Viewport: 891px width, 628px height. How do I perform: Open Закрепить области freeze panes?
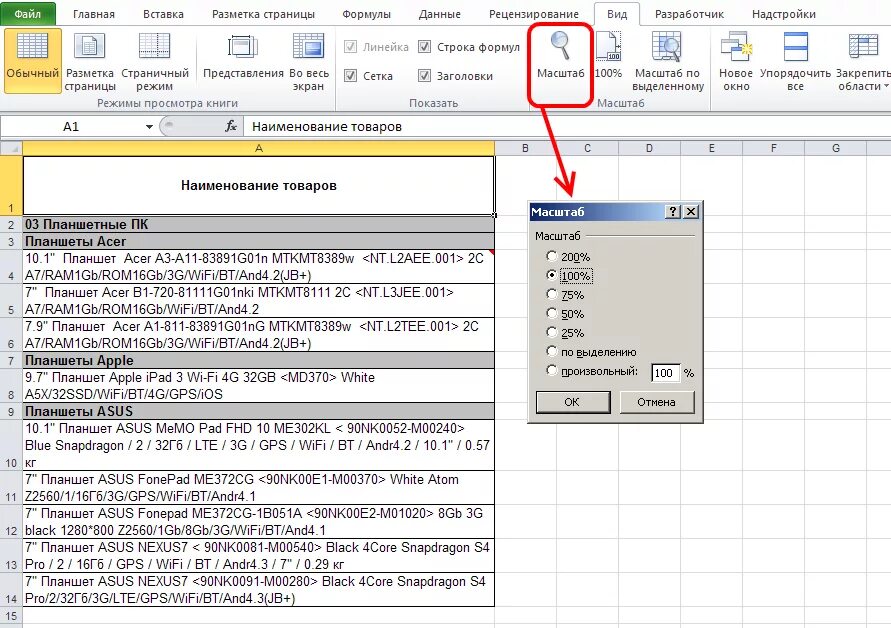point(863,61)
